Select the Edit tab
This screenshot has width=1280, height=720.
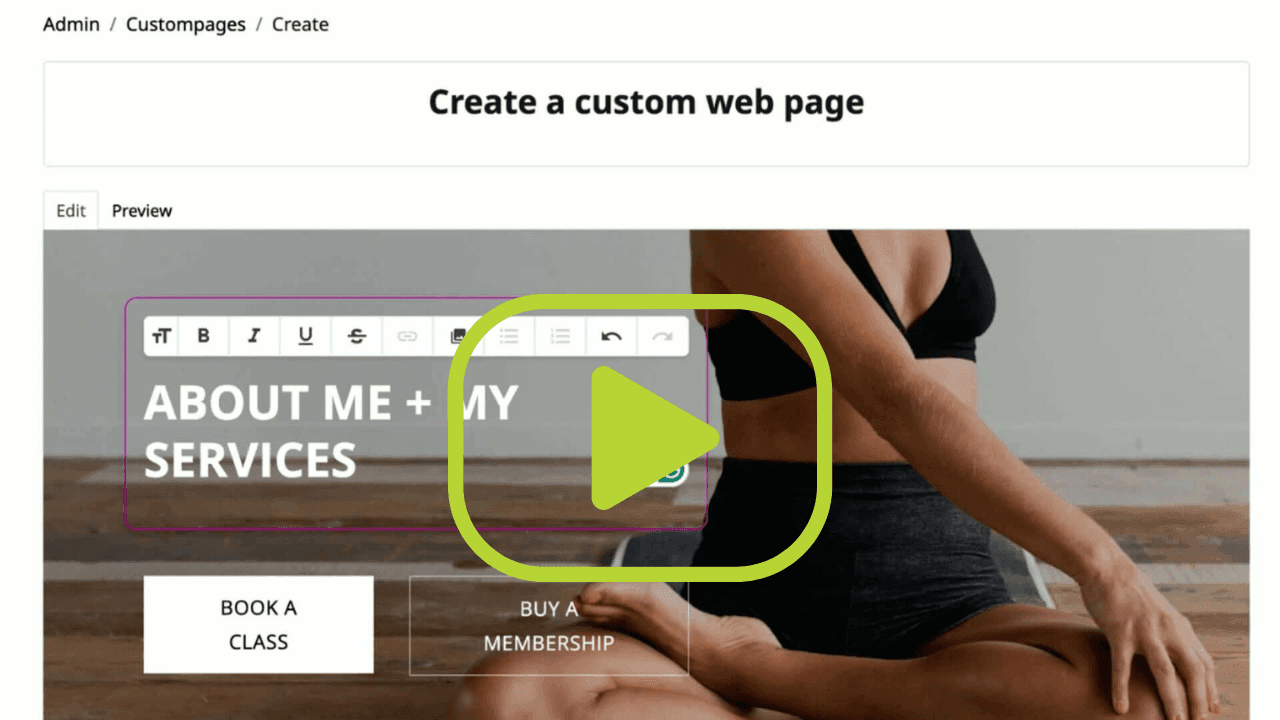pos(71,211)
